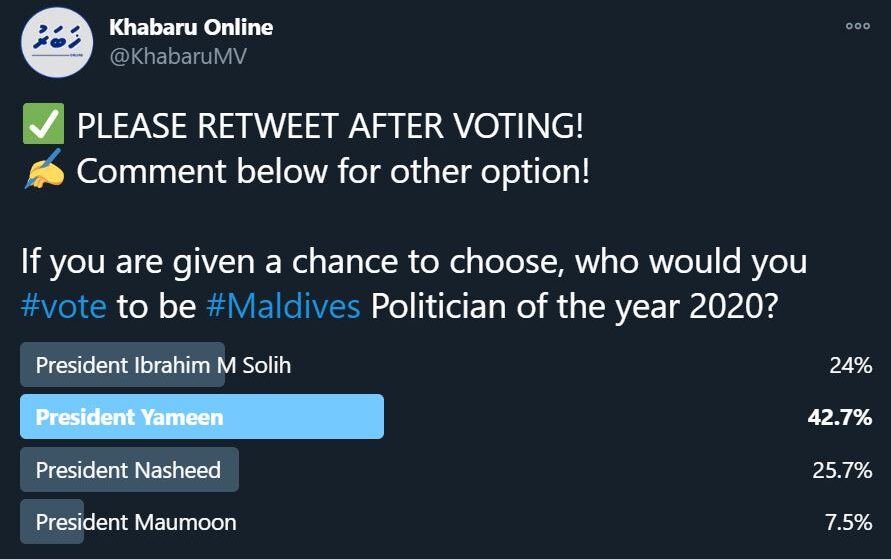Screen dimensions: 891x559
Task: Choose the President Nasheed poll option
Action: (x=128, y=470)
